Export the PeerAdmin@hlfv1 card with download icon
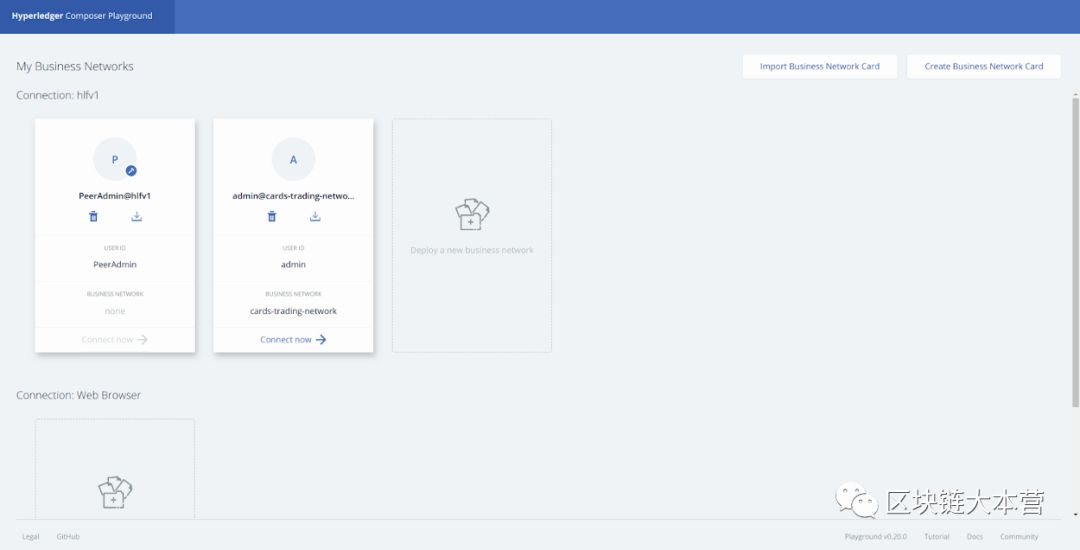Screen dimensions: 1080x550 pyautogui.click(x=136, y=216)
